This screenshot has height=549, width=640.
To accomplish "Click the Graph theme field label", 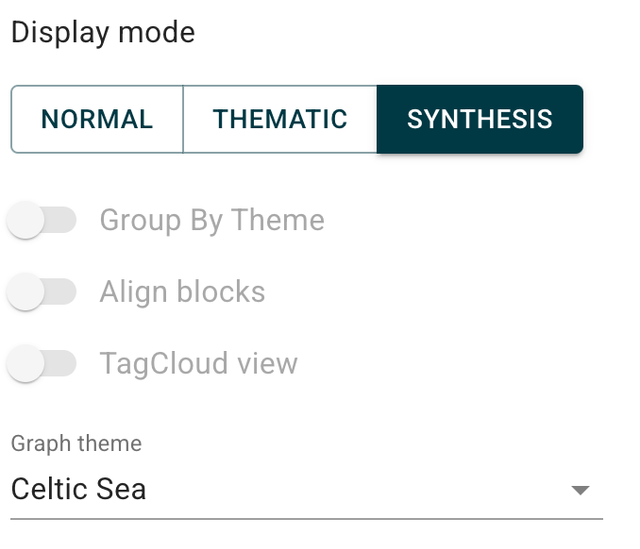I will [x=76, y=443].
